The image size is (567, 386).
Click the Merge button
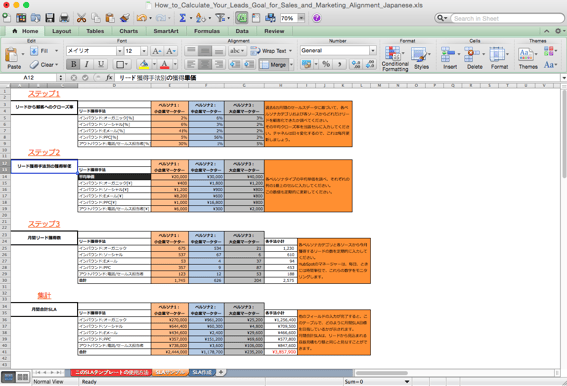tap(273, 65)
